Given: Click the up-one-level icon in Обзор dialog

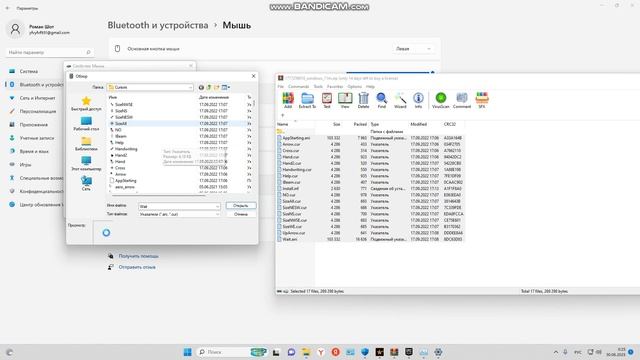Looking at the screenshot, I should click(209, 87).
